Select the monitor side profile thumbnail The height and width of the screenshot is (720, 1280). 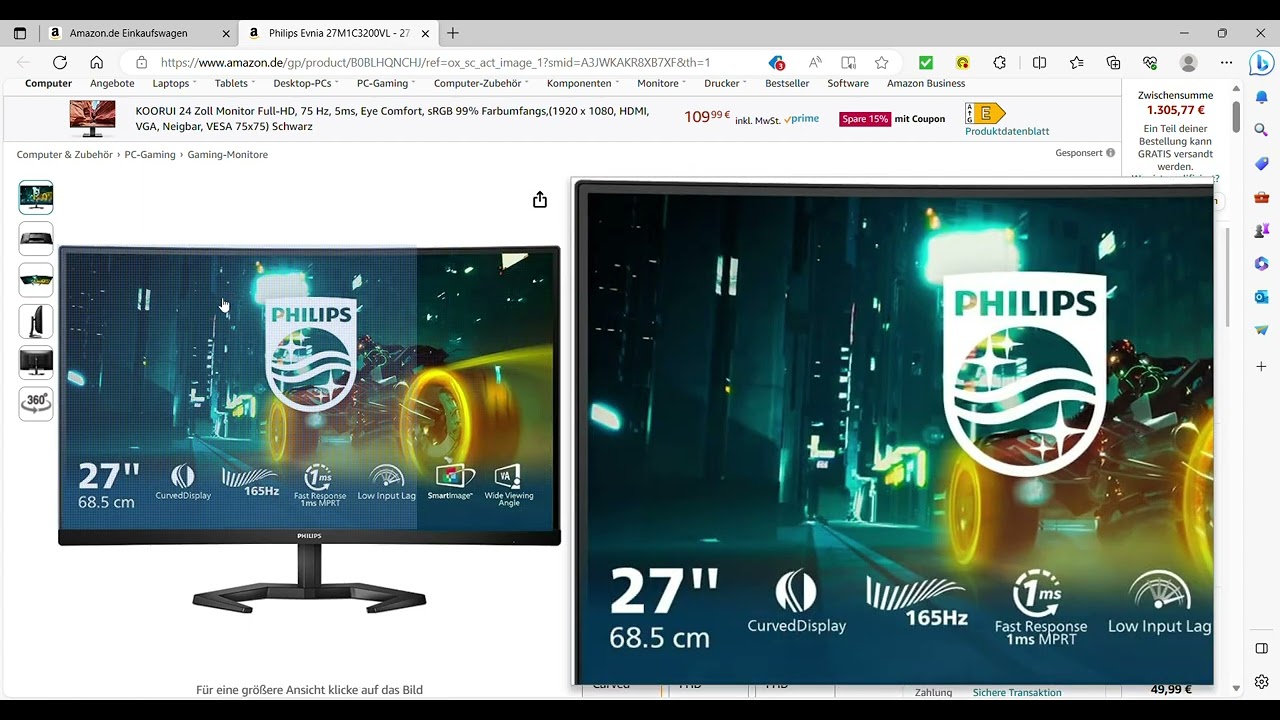coord(36,321)
